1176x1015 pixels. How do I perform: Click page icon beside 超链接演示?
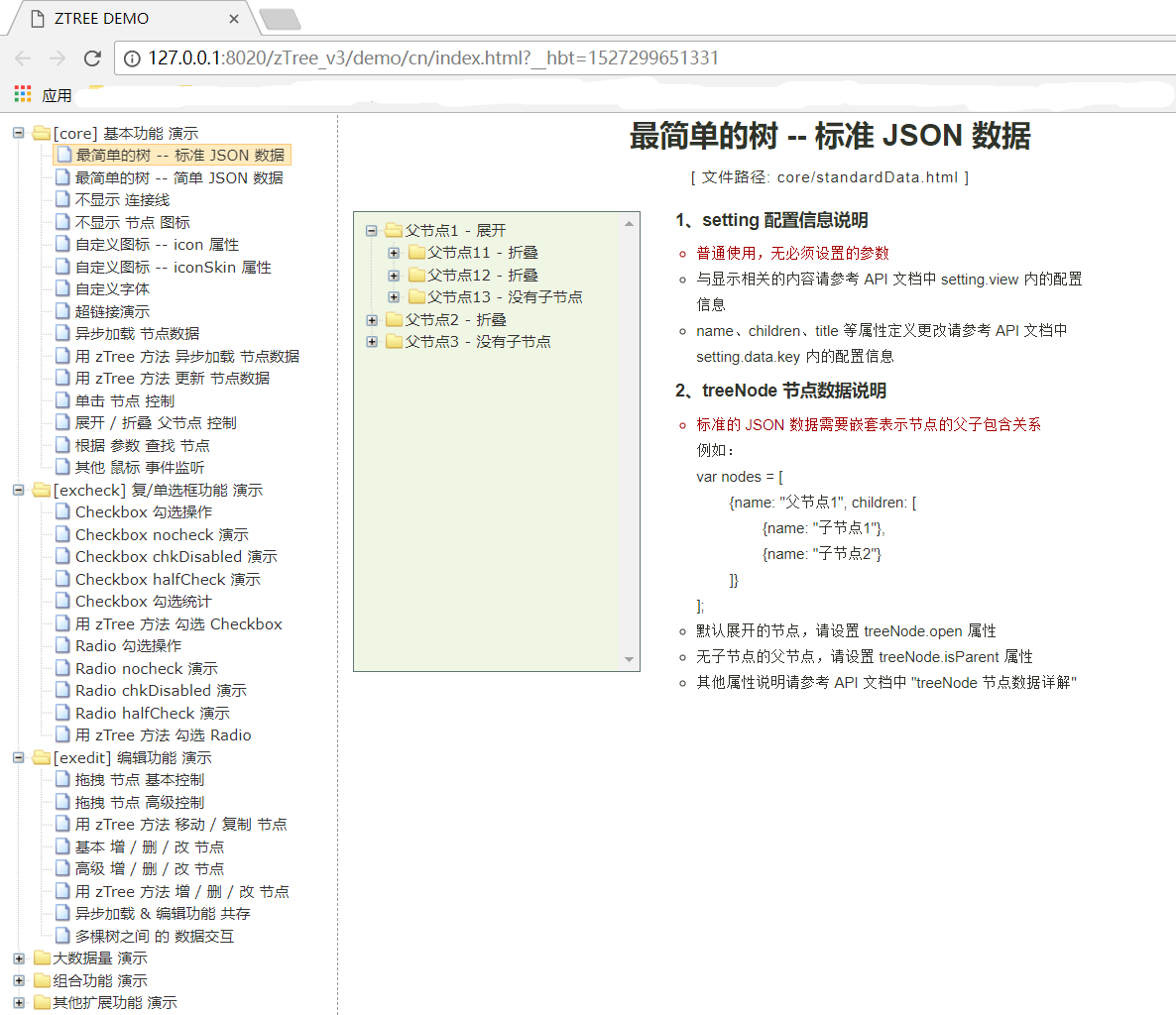click(x=63, y=311)
